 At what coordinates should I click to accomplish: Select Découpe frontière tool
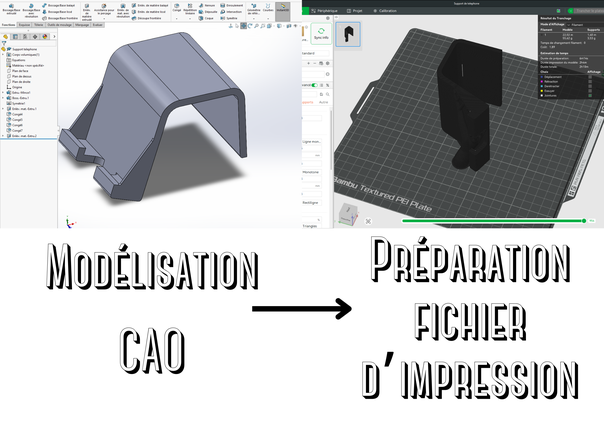146,18
